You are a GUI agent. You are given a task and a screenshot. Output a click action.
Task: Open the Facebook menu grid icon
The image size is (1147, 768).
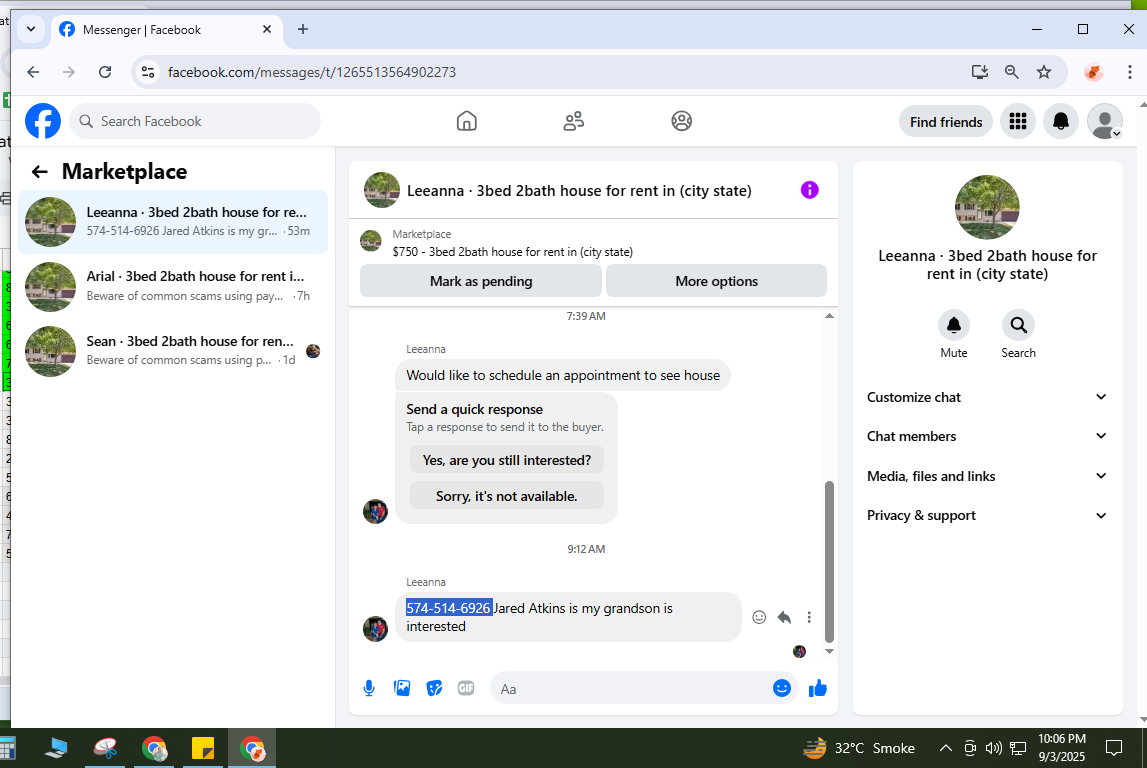point(1018,121)
